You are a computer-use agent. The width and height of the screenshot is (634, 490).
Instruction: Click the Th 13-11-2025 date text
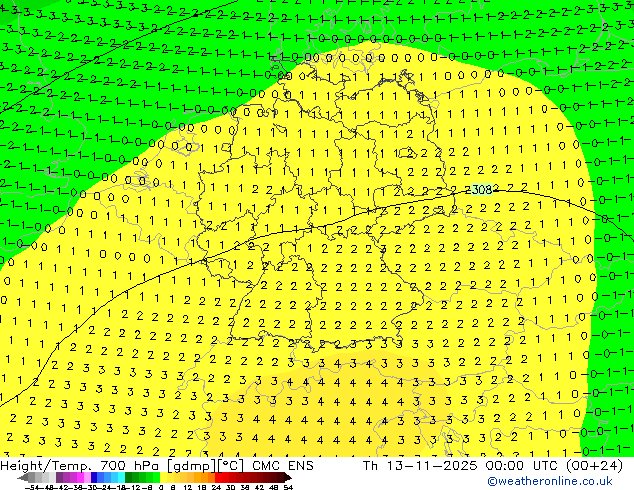[x=420, y=466]
